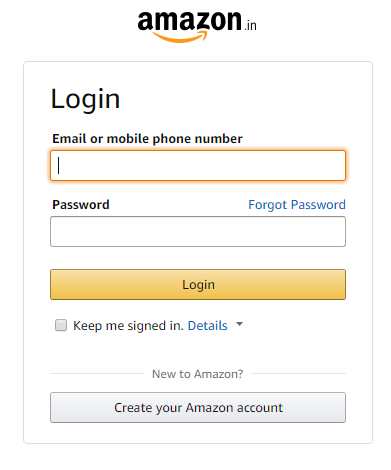This screenshot has height=470, width=391.
Task: Tick the Keep me signed in checkbox
Action: pos(61,325)
